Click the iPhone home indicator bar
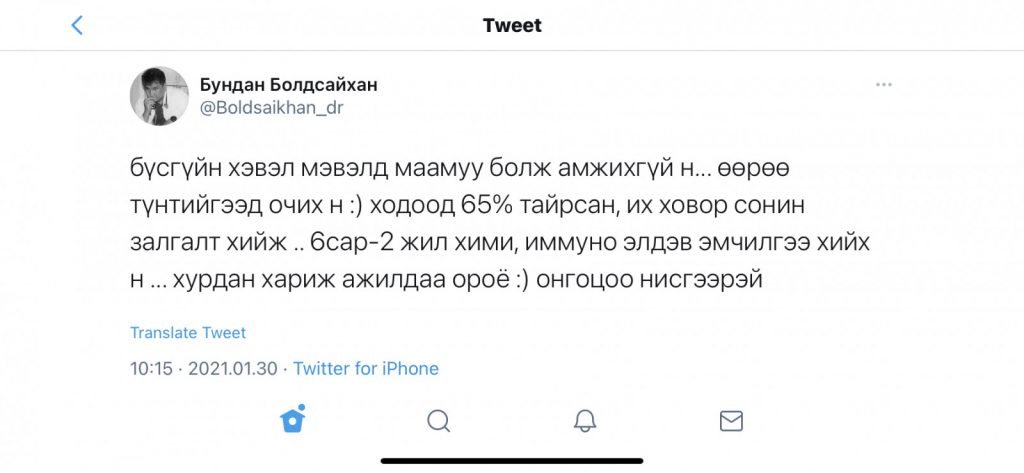The width and height of the screenshot is (1024, 473). [512, 461]
